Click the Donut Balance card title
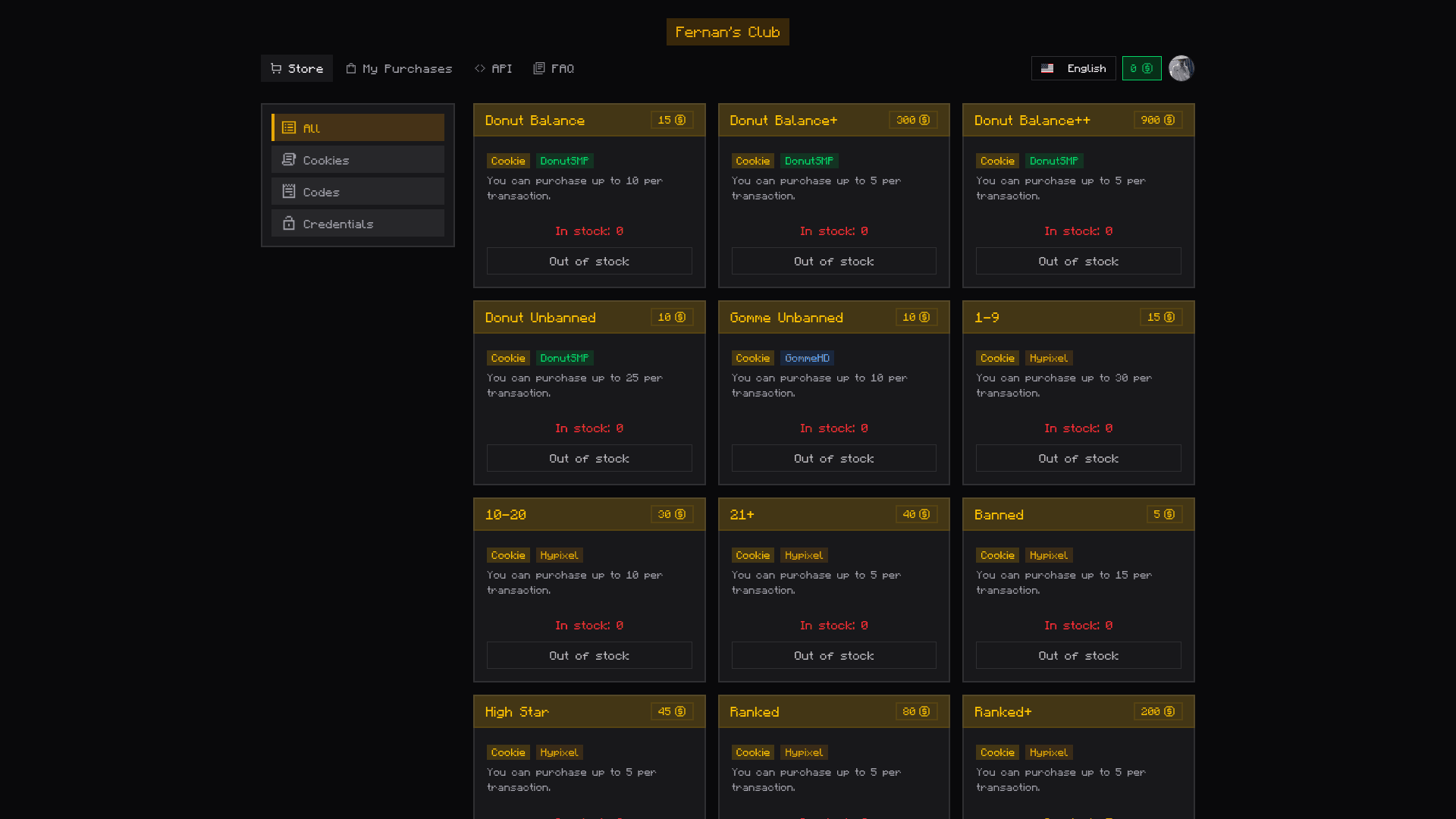The height and width of the screenshot is (819, 1456). click(535, 121)
